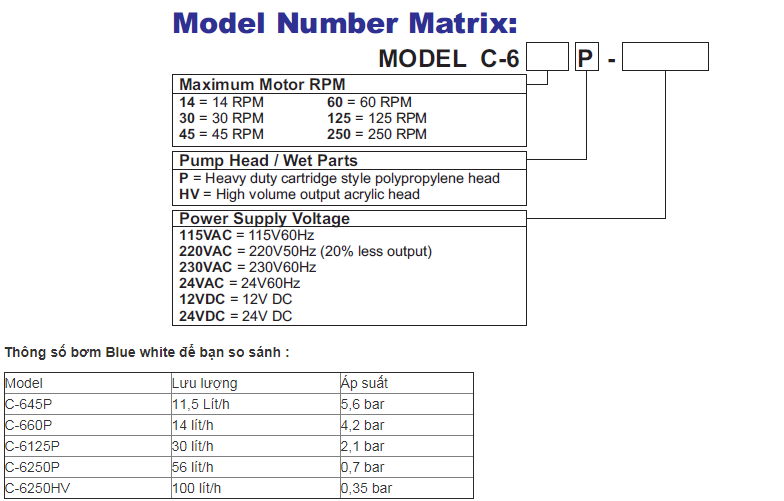Click the '14 = 14 RPM' entry
784x501 pixels.
click(x=222, y=102)
